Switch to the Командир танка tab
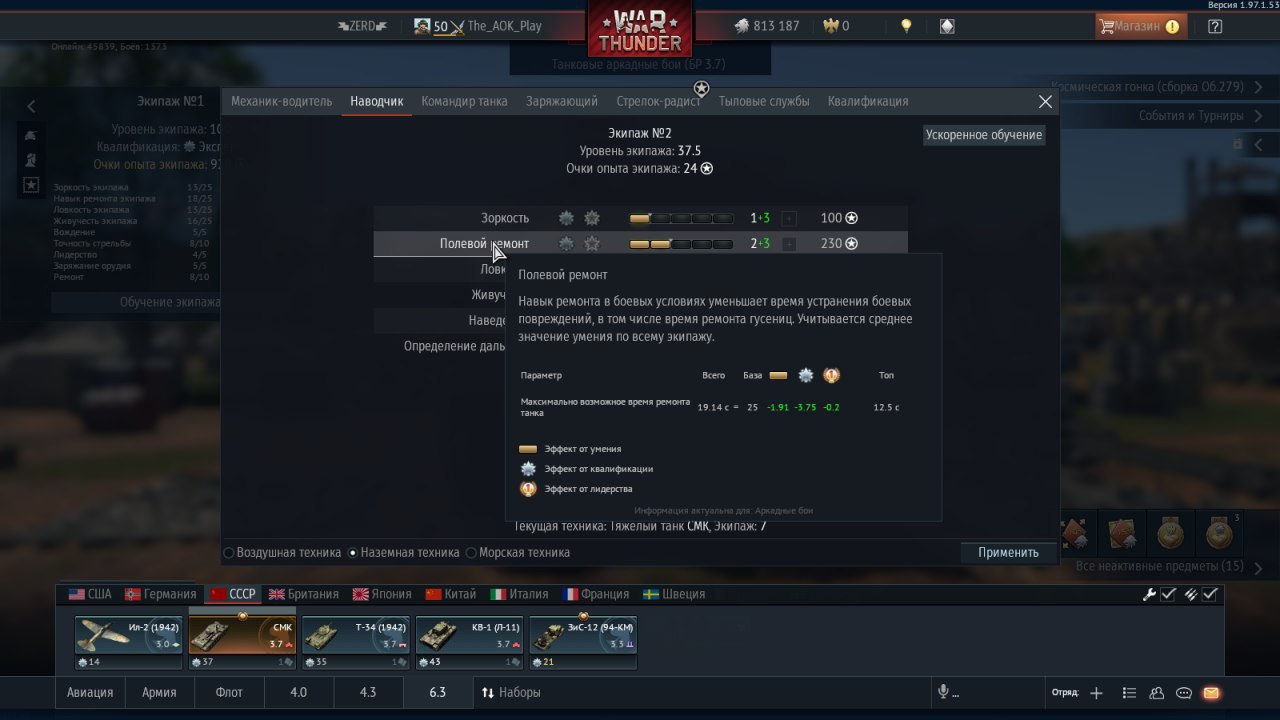The width and height of the screenshot is (1280, 720). click(x=464, y=101)
